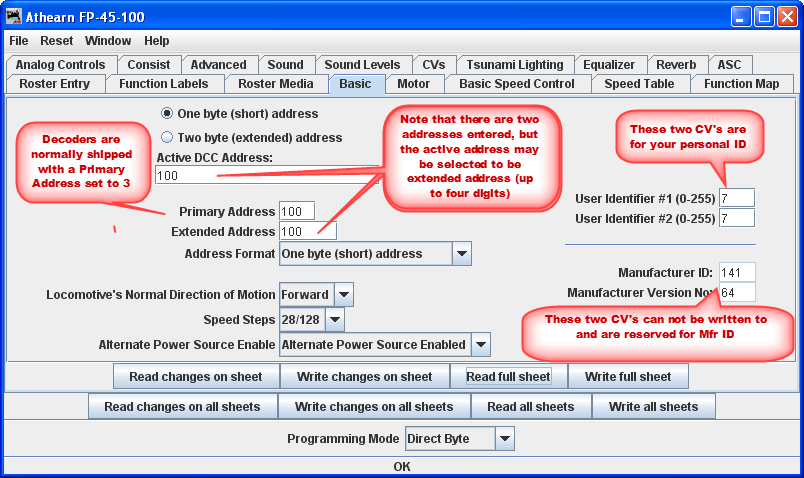Click the Primary Address input field
804x478 pixels.
(297, 211)
